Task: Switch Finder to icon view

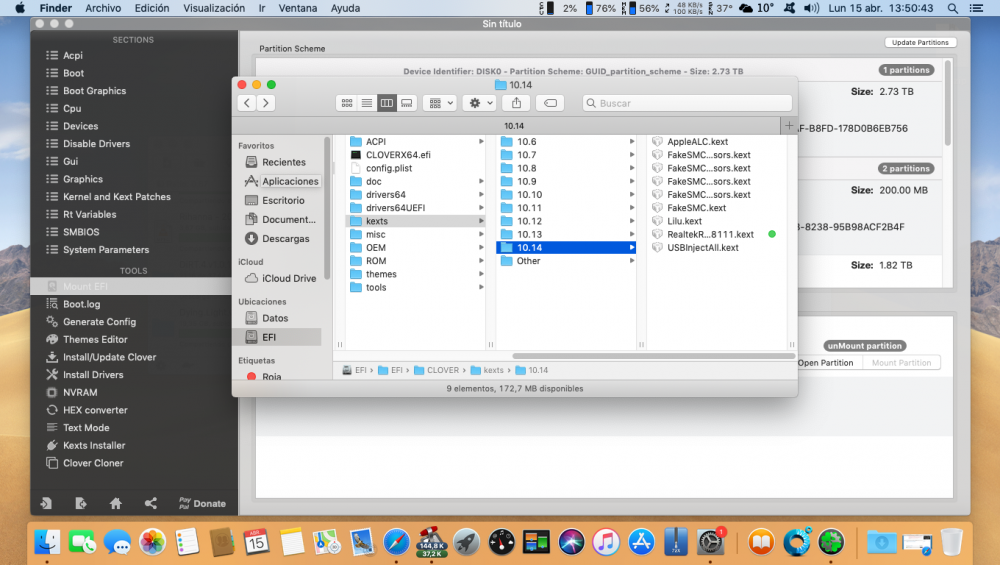Action: click(346, 103)
